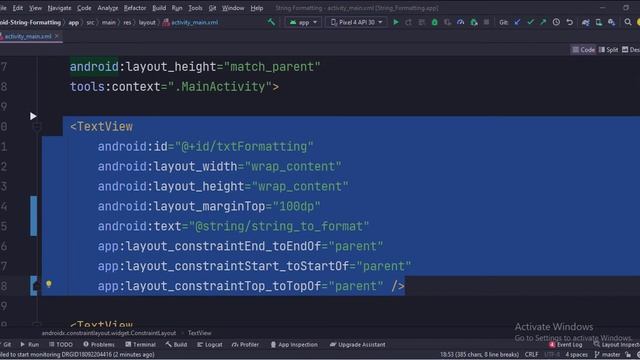Open the Git menu in menu bar
640x360 pixels.
[x=212, y=8]
